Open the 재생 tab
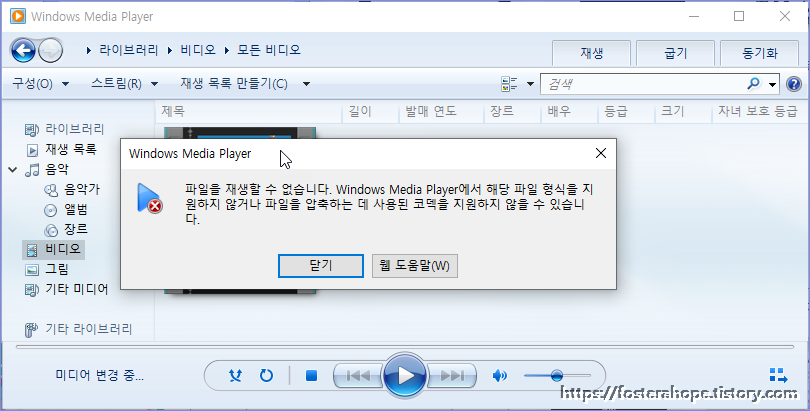The image size is (810, 411). pos(591,53)
